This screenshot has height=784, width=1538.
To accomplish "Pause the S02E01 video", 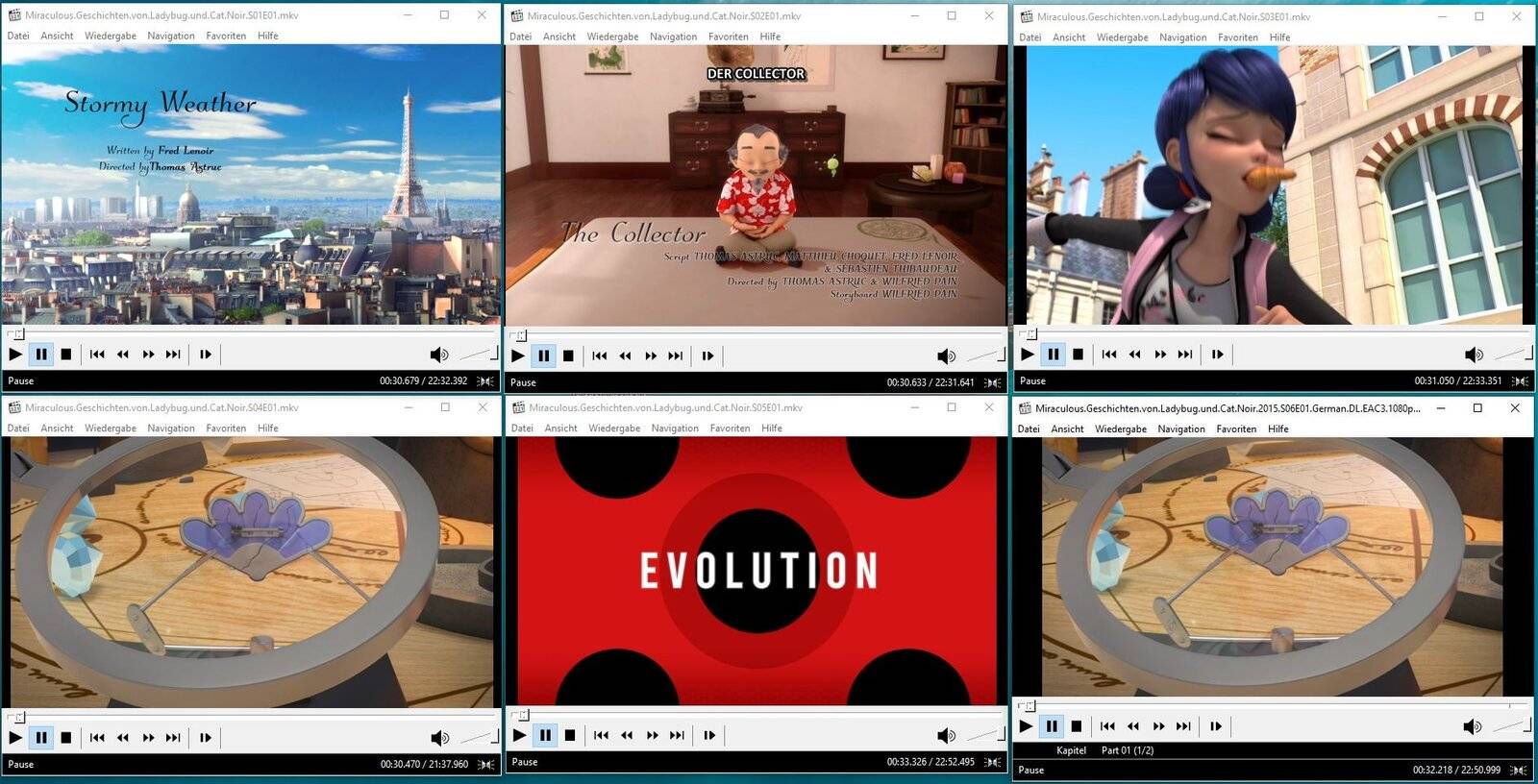I will [x=544, y=356].
